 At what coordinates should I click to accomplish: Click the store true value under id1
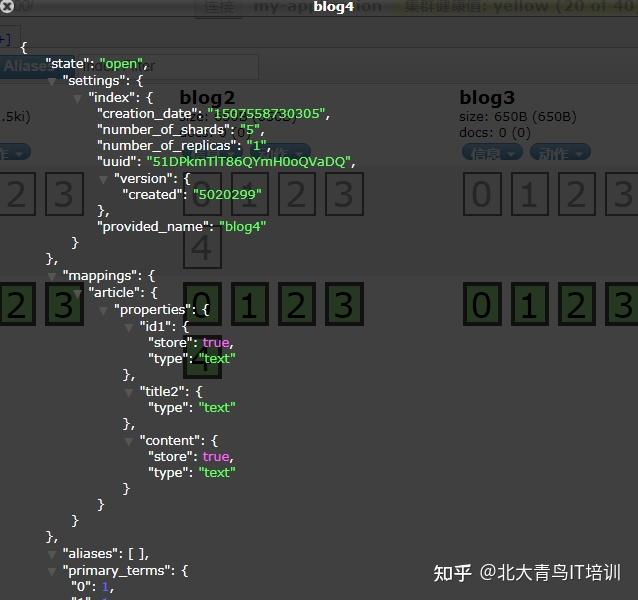[216, 343]
